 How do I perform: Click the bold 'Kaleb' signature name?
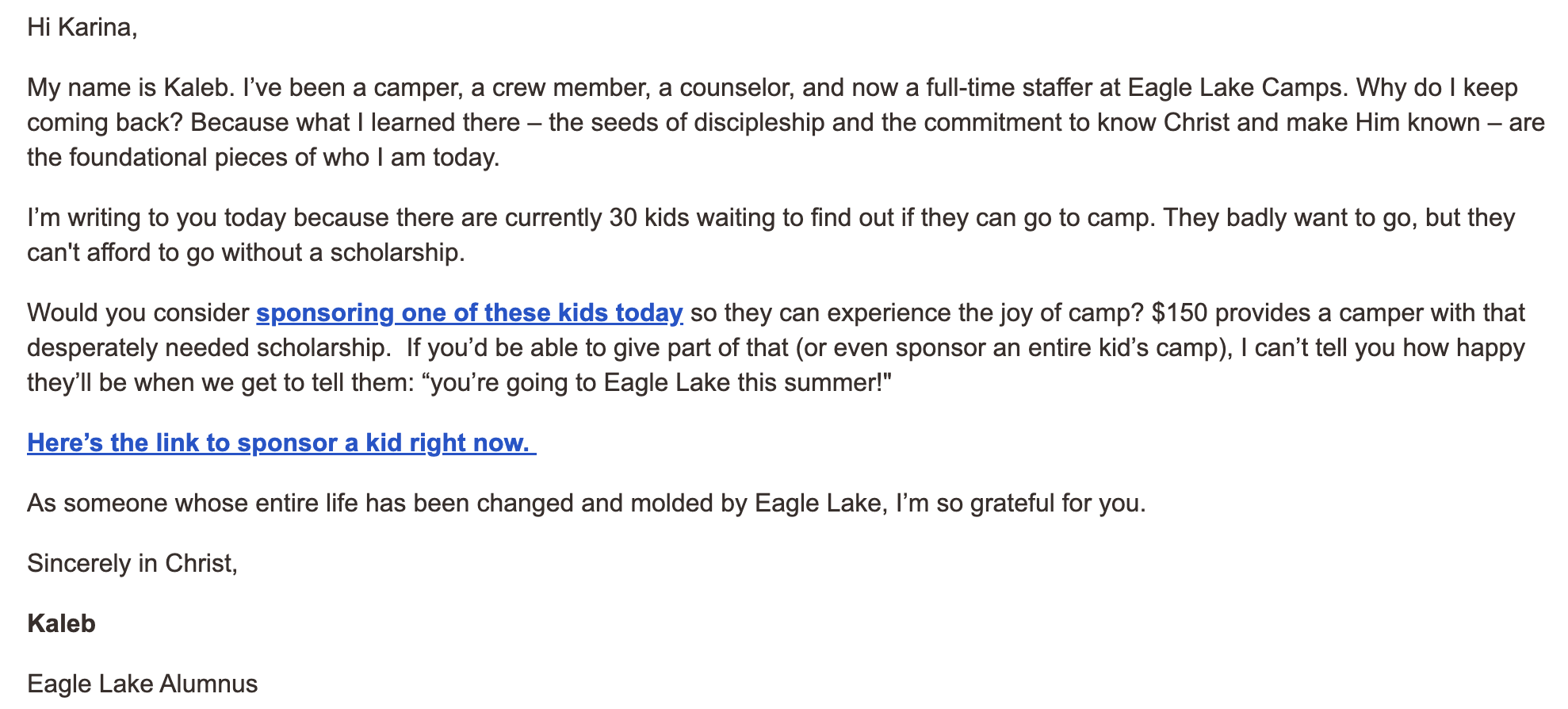point(61,624)
